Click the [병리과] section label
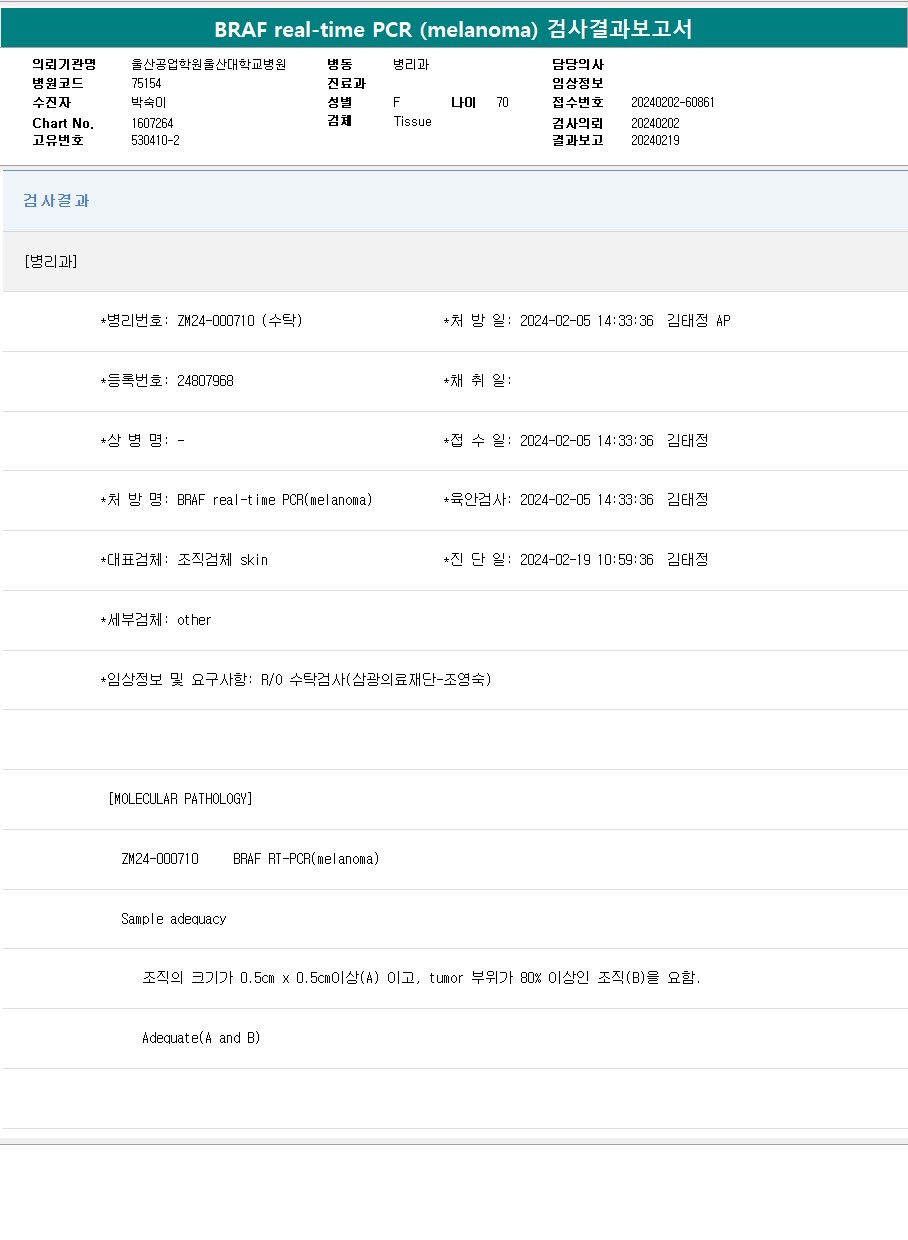The image size is (908, 1240). coord(51,261)
